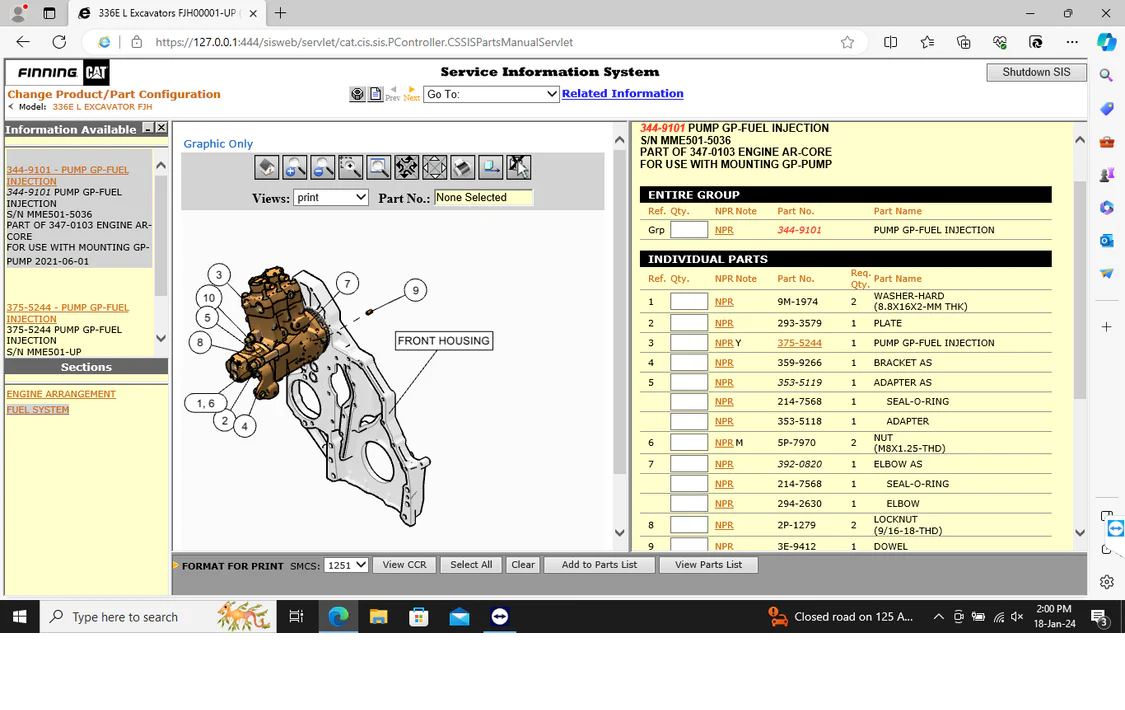The width and height of the screenshot is (1125, 710).
Task: Click the fit-to-window magnifier icon
Action: tap(378, 167)
